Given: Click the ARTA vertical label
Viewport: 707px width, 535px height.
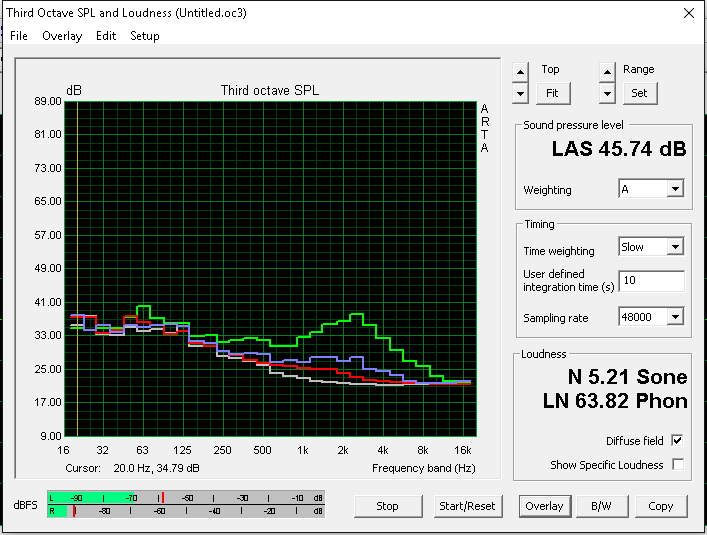Looking at the screenshot, I should (485, 128).
